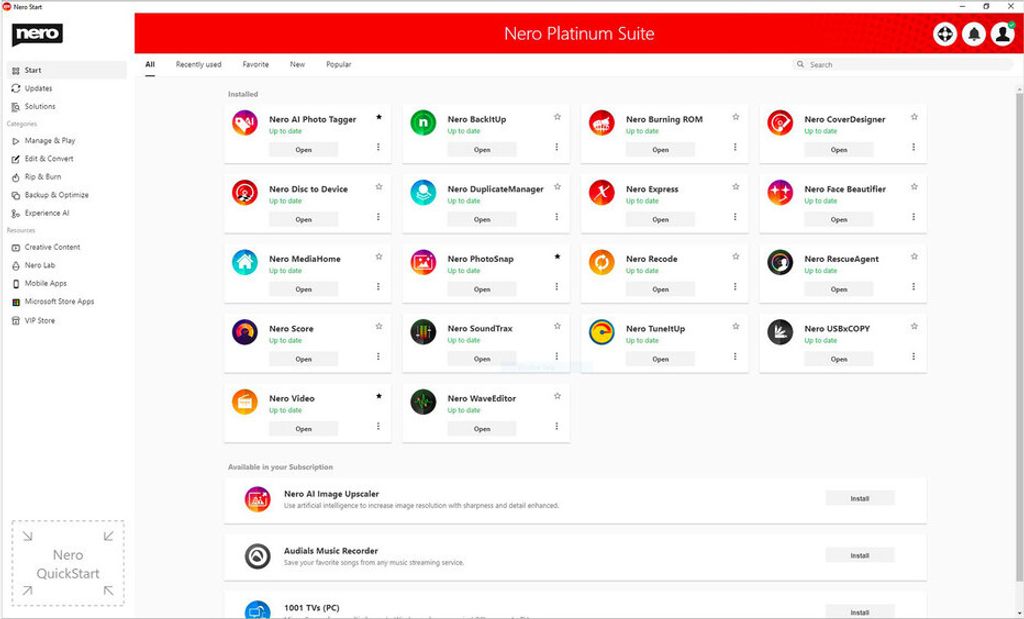1024x619 pixels.
Task: Click the Nero RescueAgent icon
Action: [x=780, y=262]
